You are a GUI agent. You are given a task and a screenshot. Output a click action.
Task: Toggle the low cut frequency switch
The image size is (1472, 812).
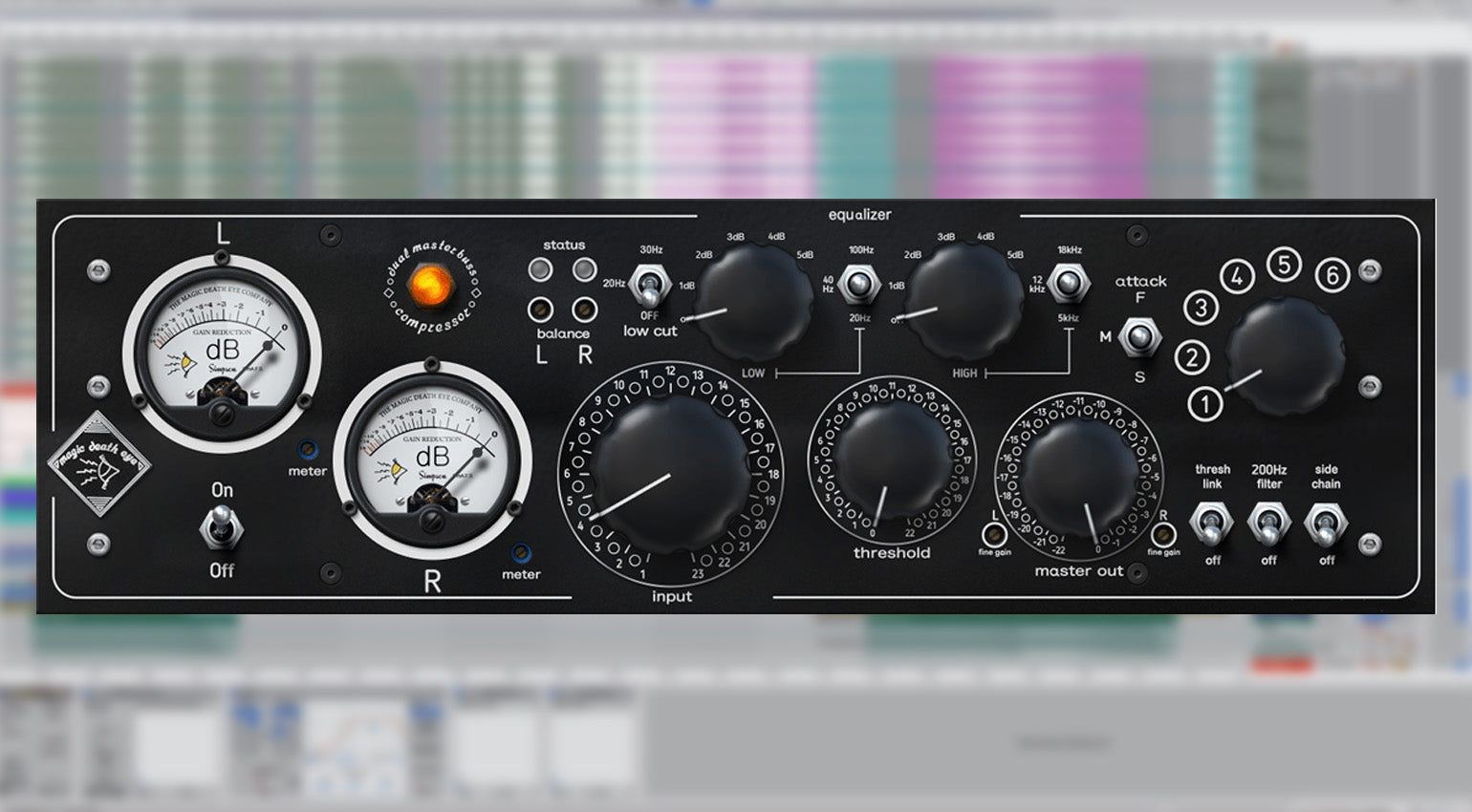(x=651, y=287)
